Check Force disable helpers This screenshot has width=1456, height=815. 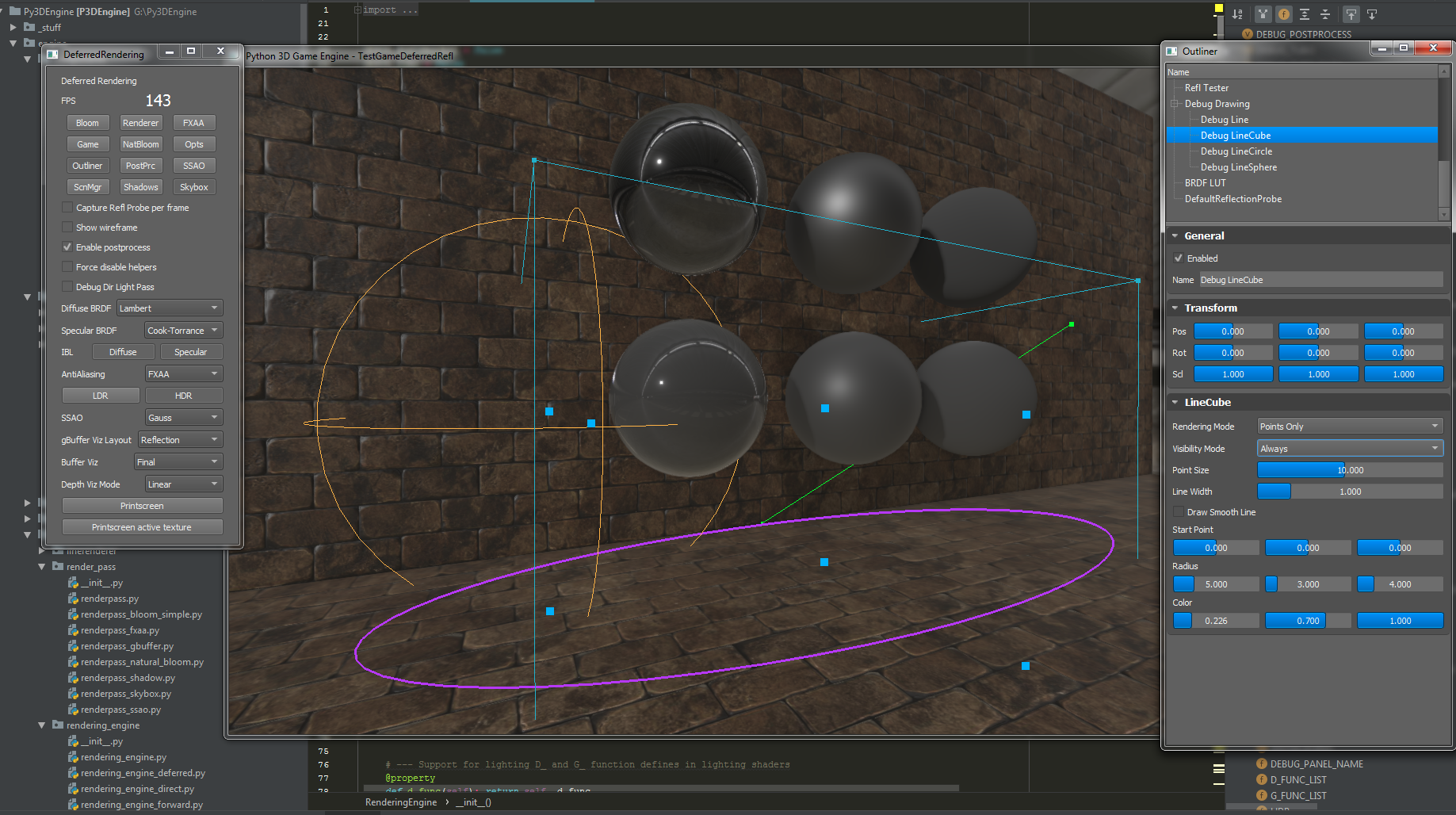click(67, 266)
